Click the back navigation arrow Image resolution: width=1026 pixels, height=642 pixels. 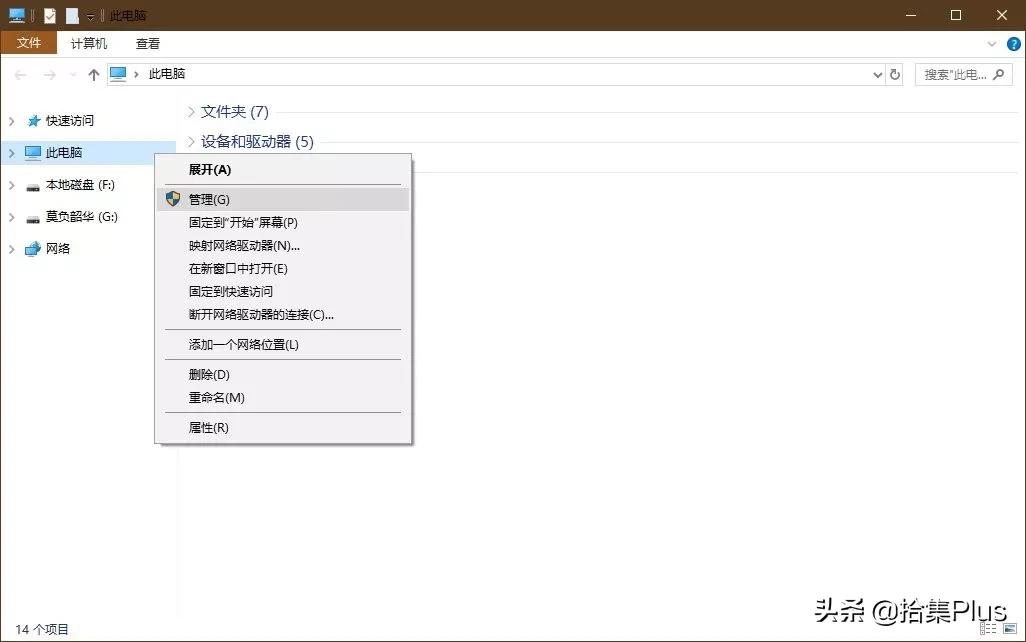point(20,73)
